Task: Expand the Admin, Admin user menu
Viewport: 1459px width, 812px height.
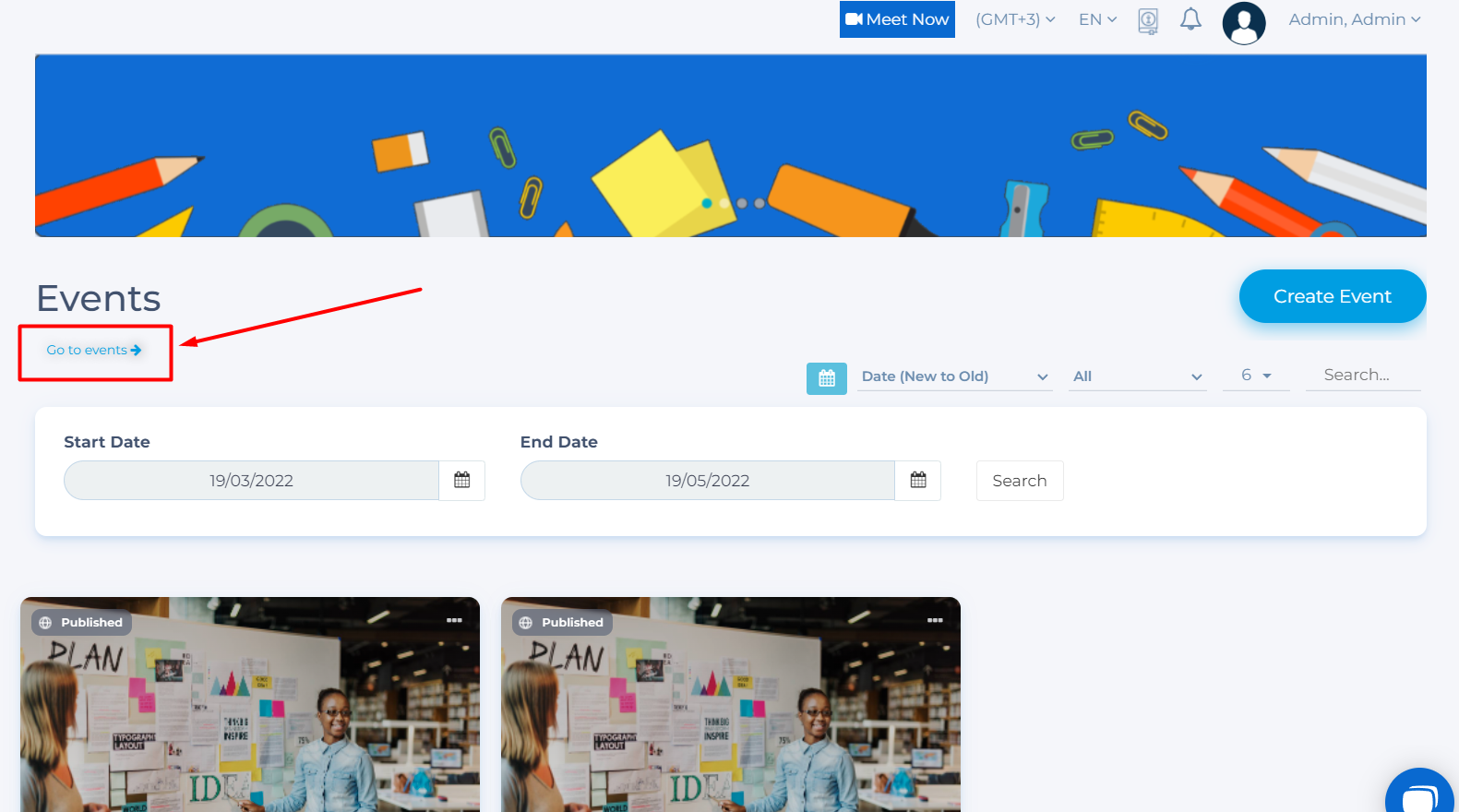Action: [1354, 19]
